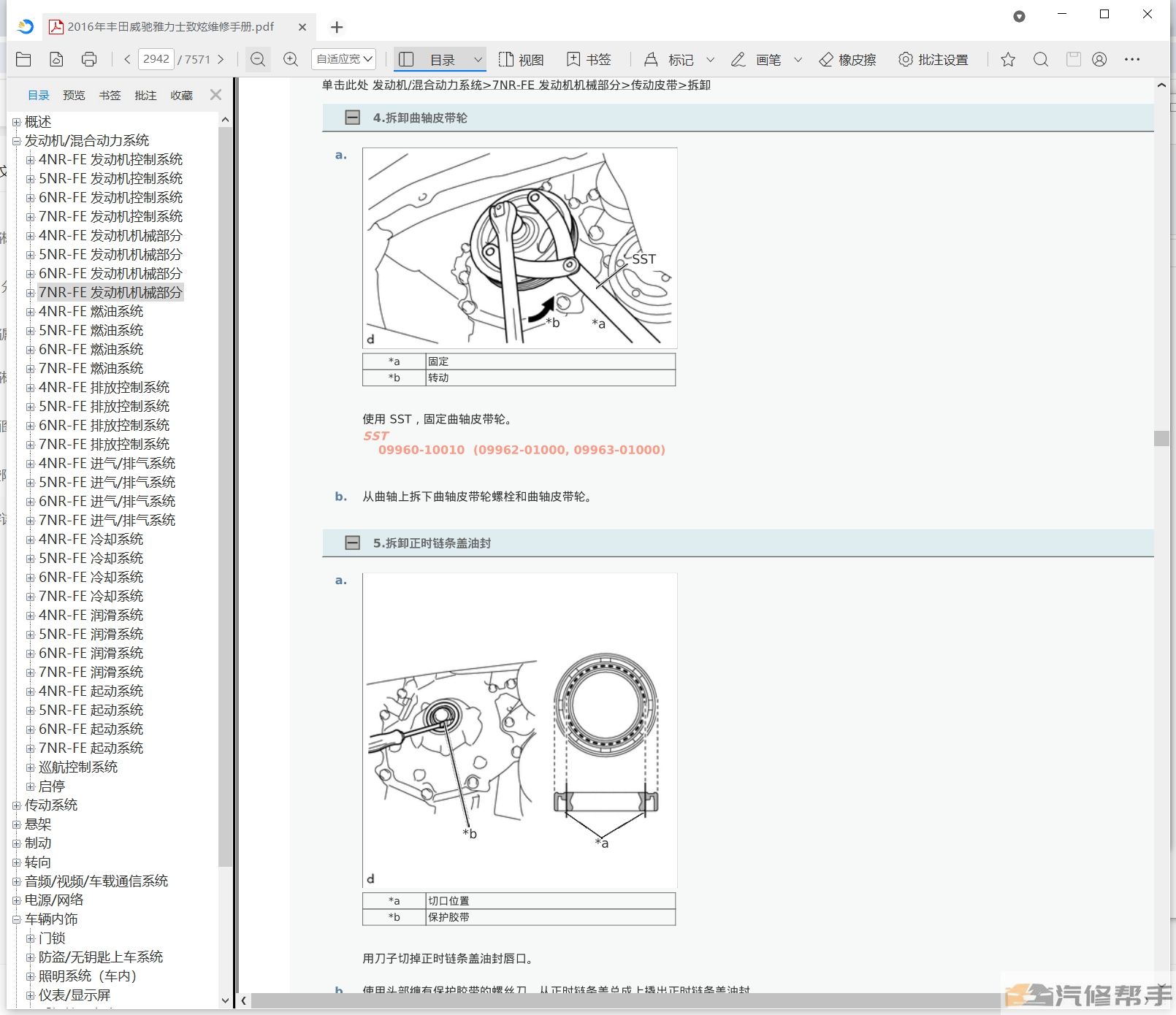The width and height of the screenshot is (1176, 1015).
Task: Expand the 7NR-FE 发动机机械部分 node
Action: 30,293
